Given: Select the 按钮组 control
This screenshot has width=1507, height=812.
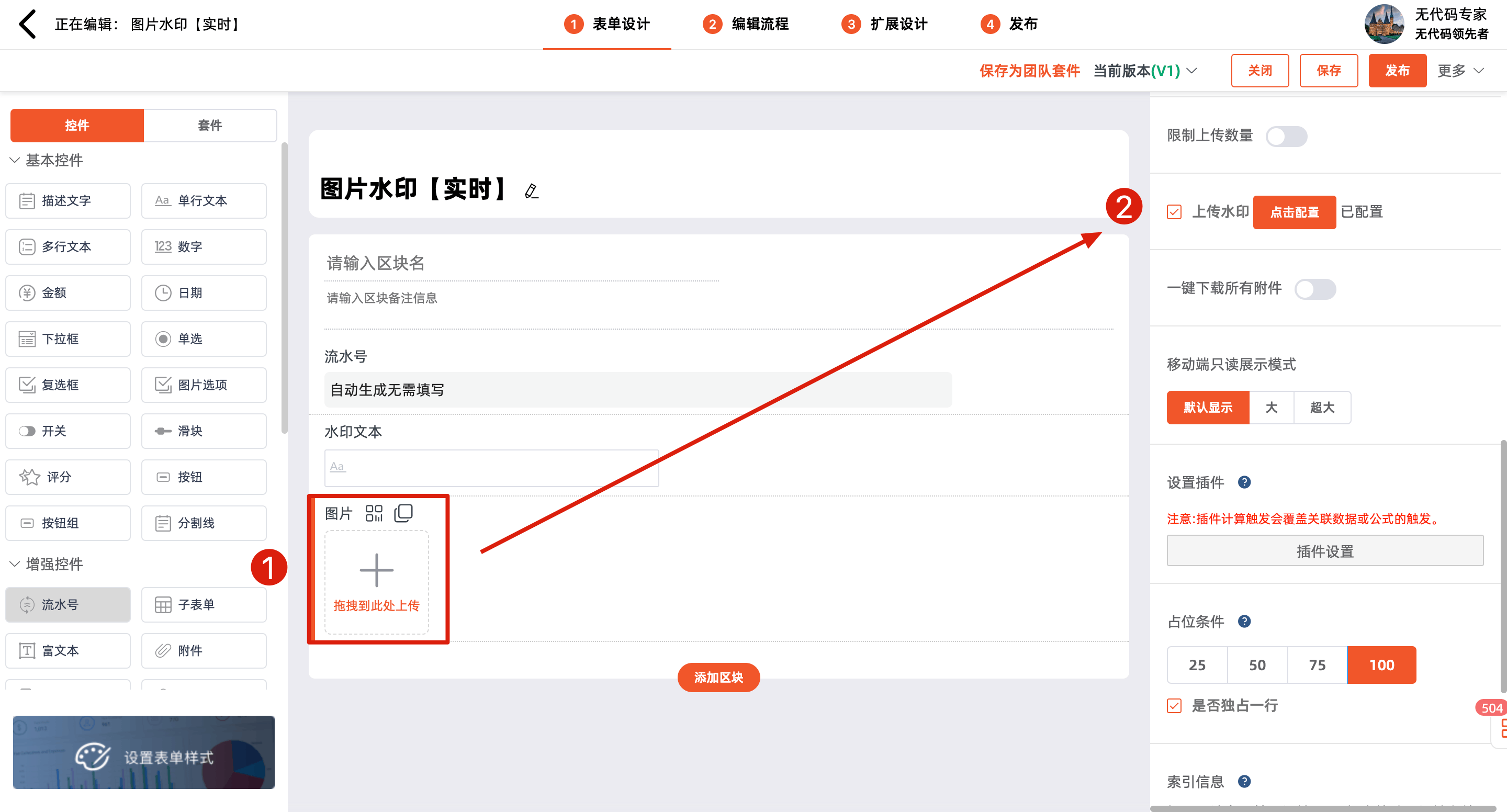Looking at the screenshot, I should (68, 523).
